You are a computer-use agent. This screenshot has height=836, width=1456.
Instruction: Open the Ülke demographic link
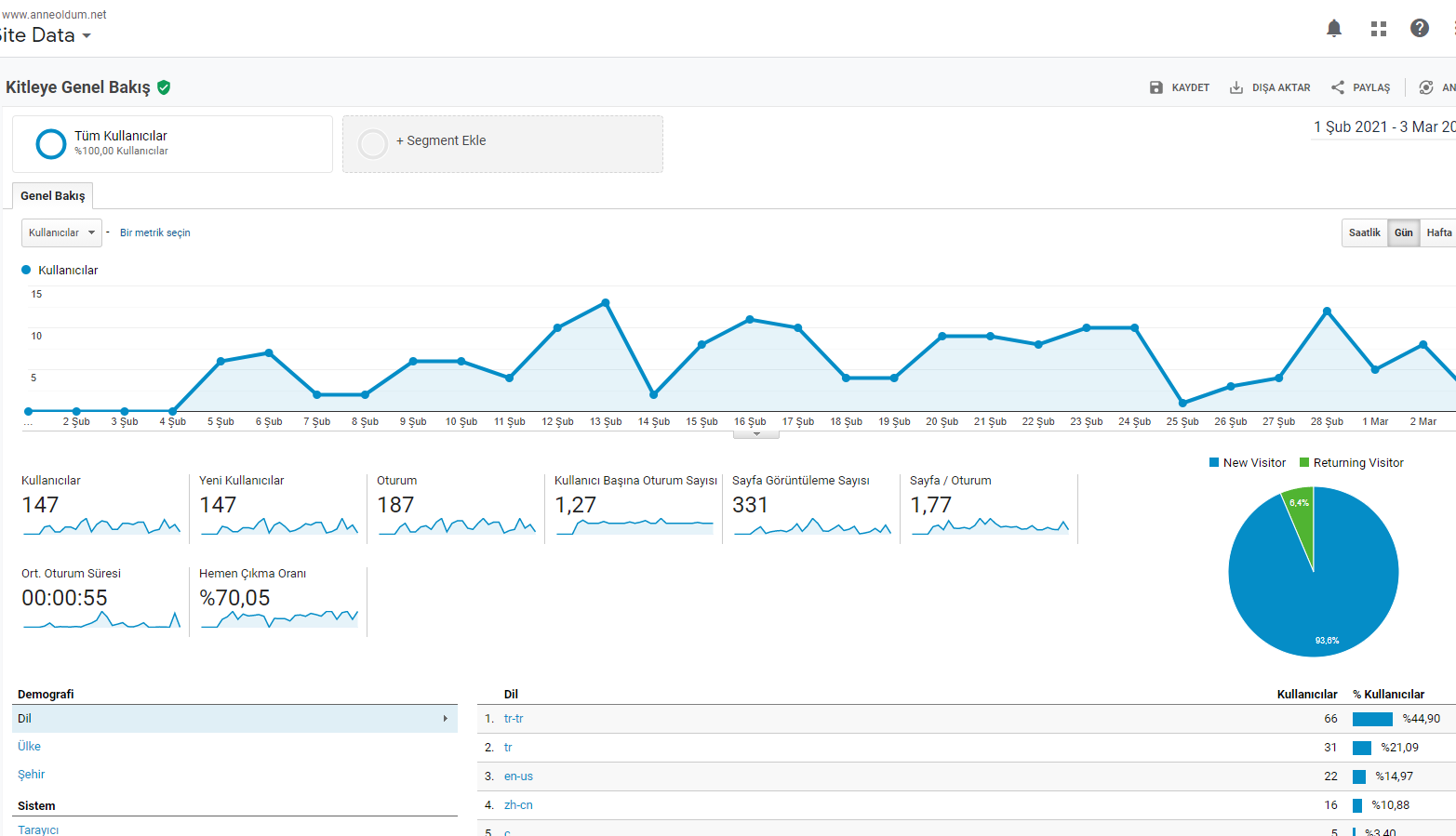30,746
